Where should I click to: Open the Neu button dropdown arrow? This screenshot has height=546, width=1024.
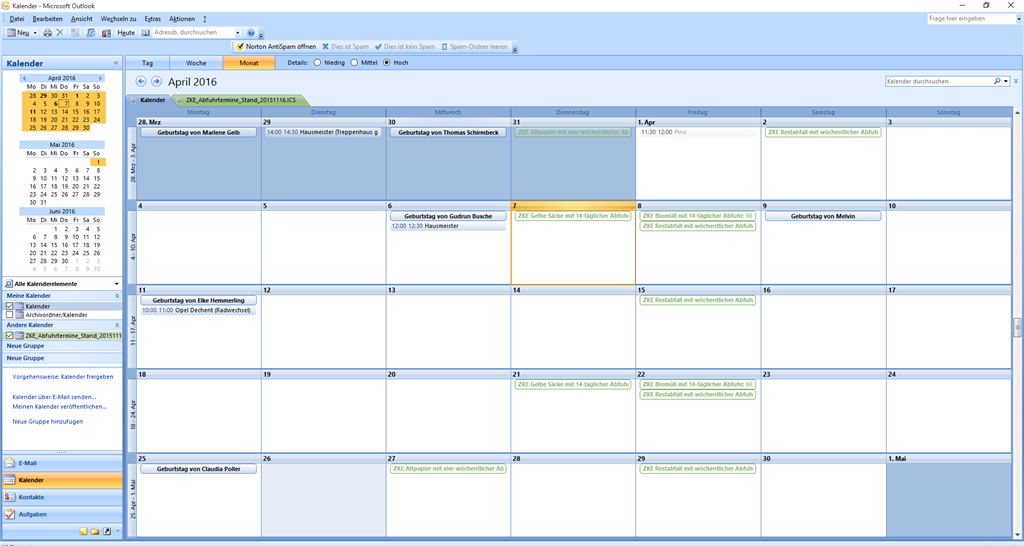tap(35, 33)
